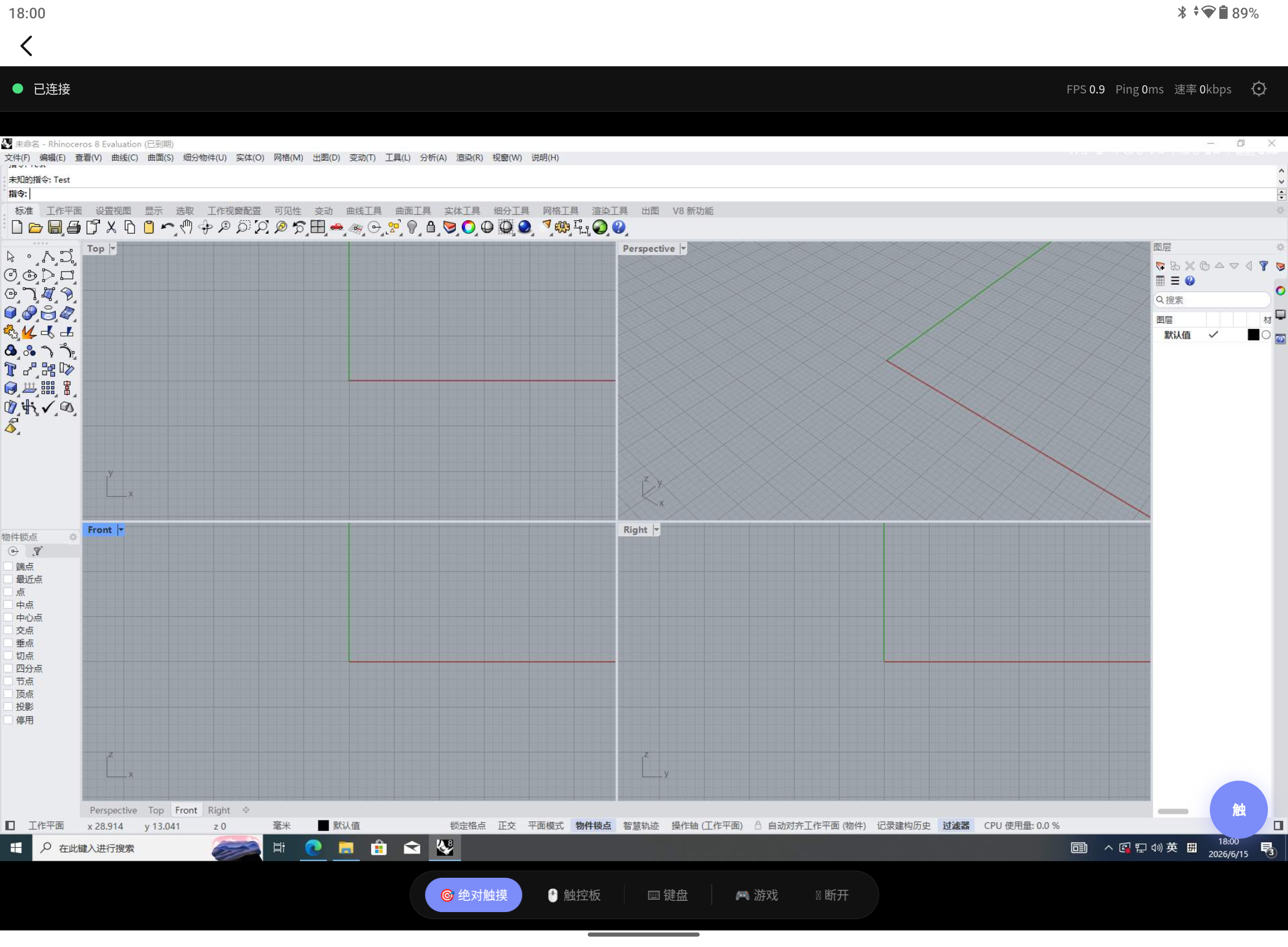Click the material circle of 默认值 layer
The image size is (1288, 947).
(x=1266, y=335)
